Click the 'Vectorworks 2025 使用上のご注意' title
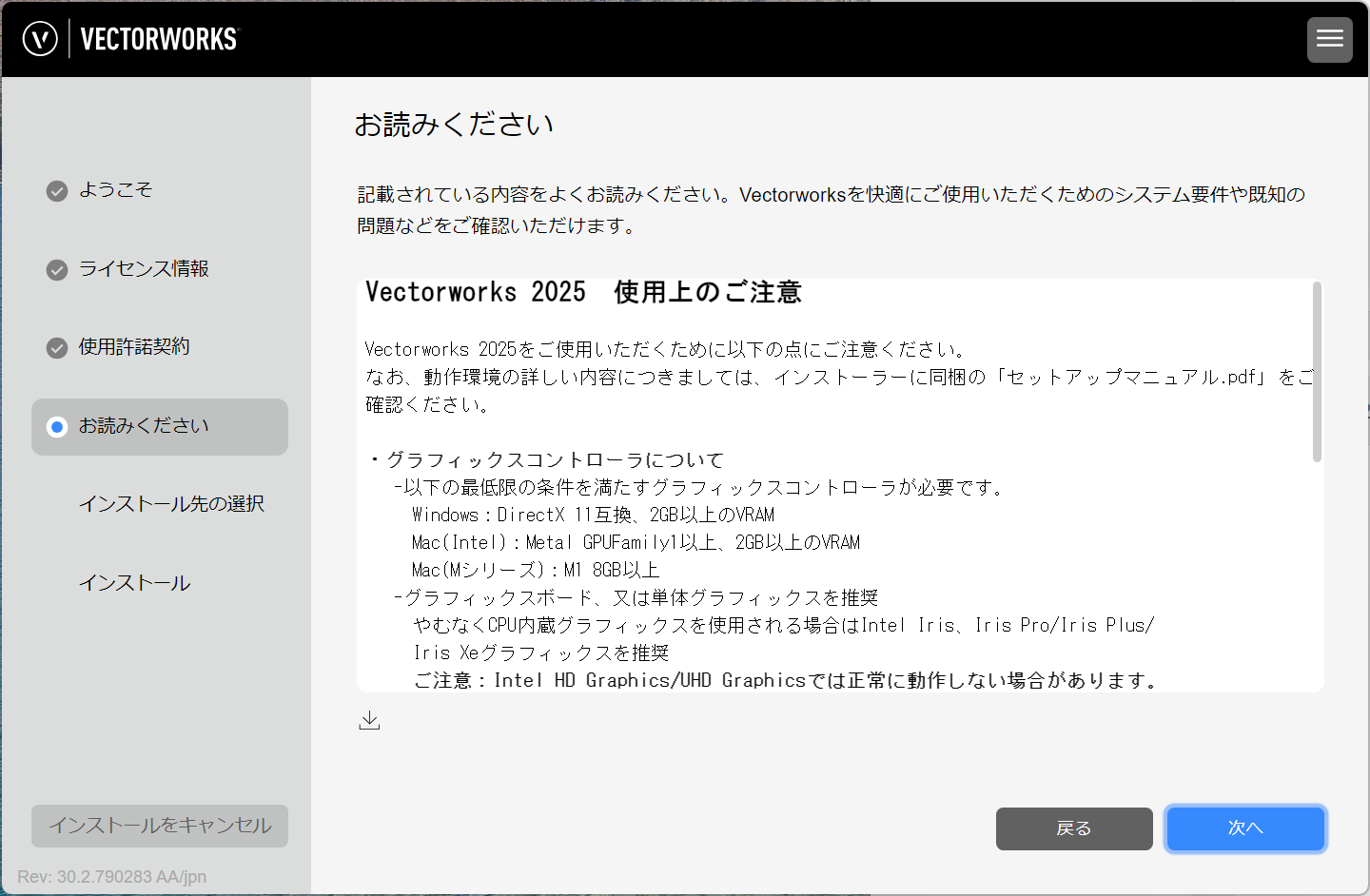This screenshot has height=896, width=1370. 583,292
